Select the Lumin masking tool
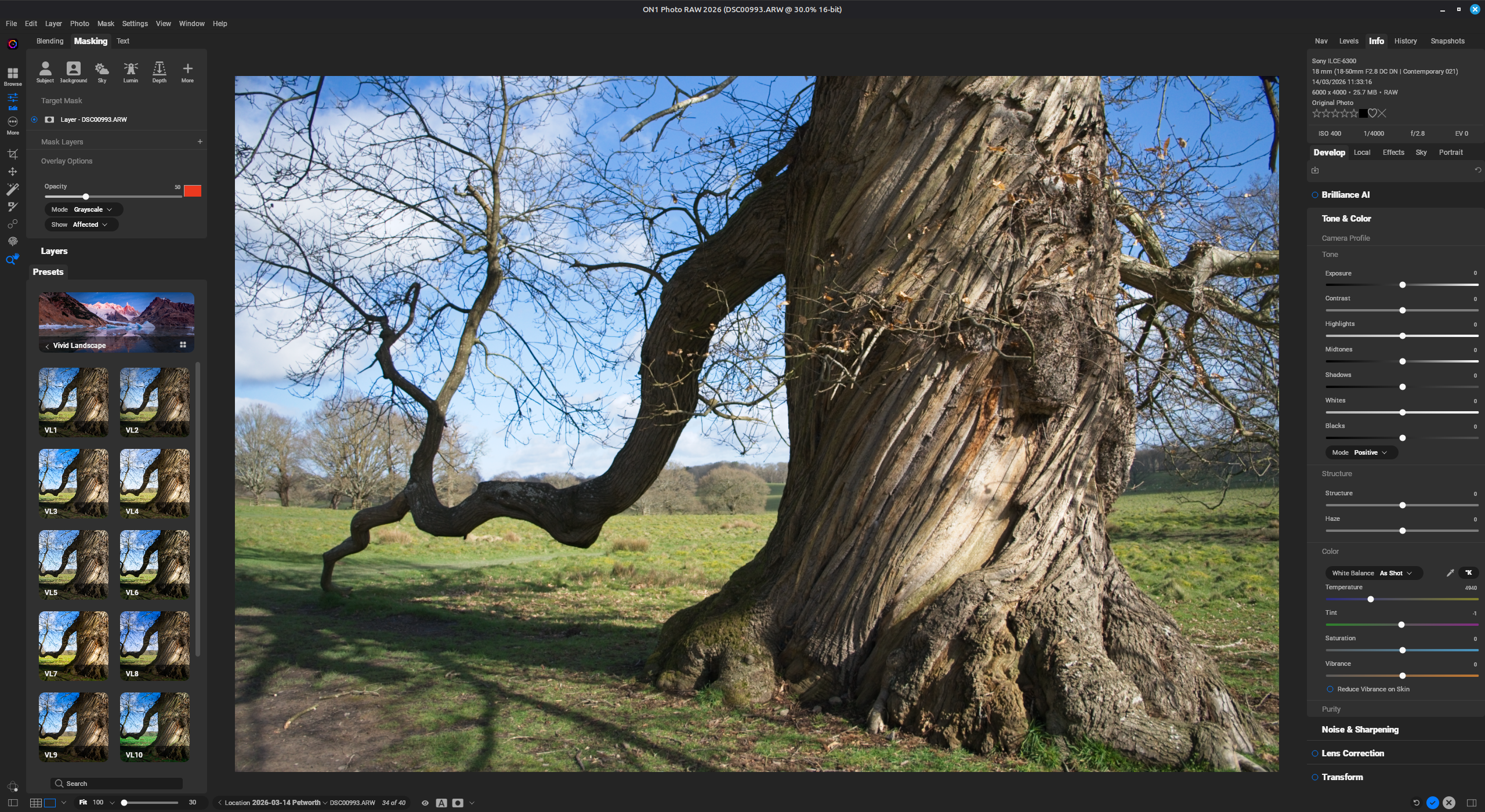Viewport: 1485px width, 812px height. pos(131,71)
